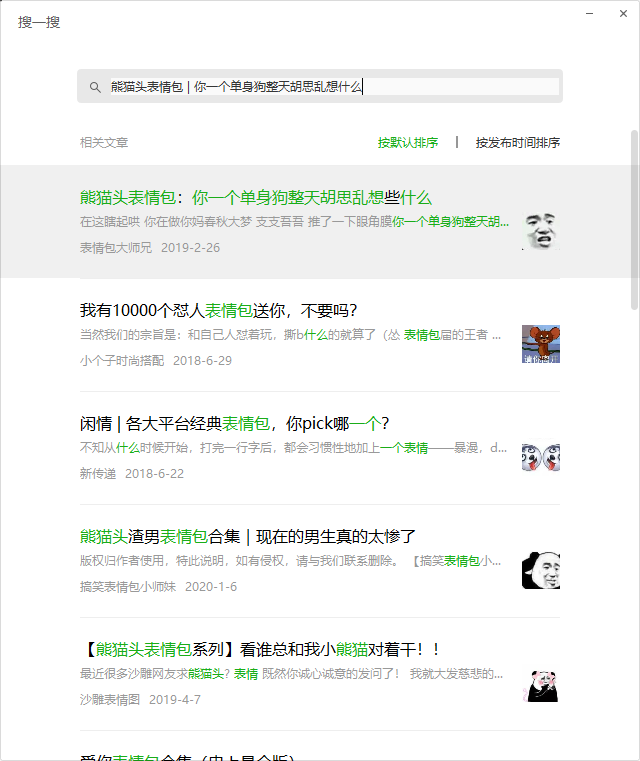Click the '搜一搜' window title

pos(39,22)
